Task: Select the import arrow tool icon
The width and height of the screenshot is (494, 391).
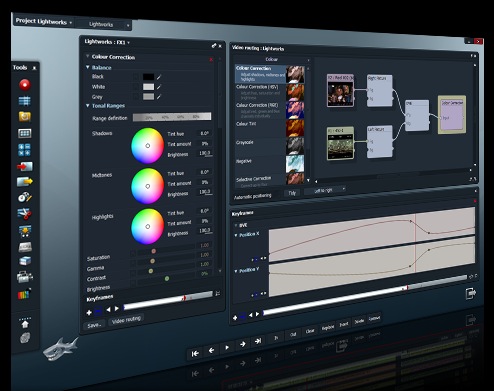Action: (25, 166)
